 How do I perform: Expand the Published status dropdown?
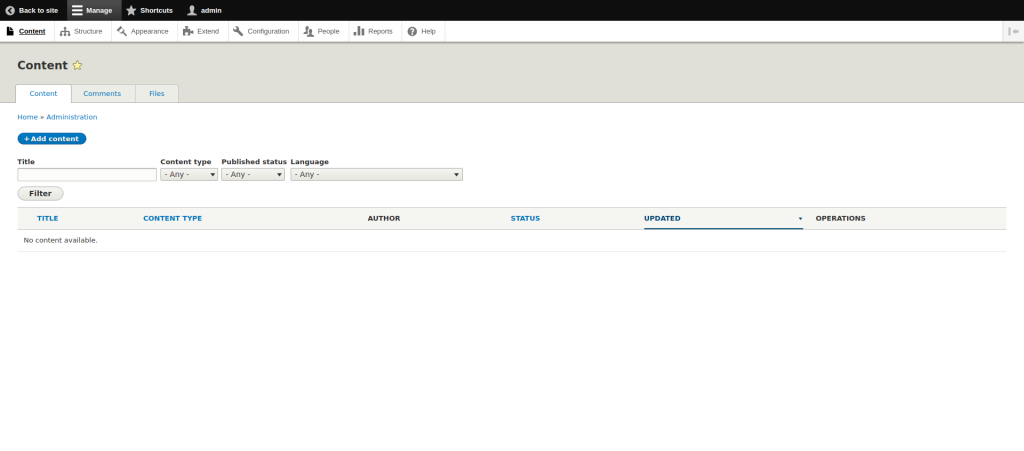tap(254, 174)
